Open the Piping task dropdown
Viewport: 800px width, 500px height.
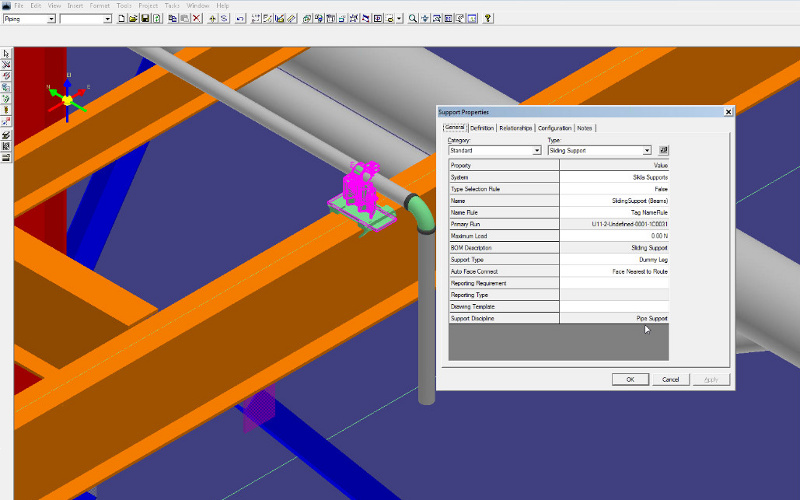pyautogui.click(x=51, y=19)
